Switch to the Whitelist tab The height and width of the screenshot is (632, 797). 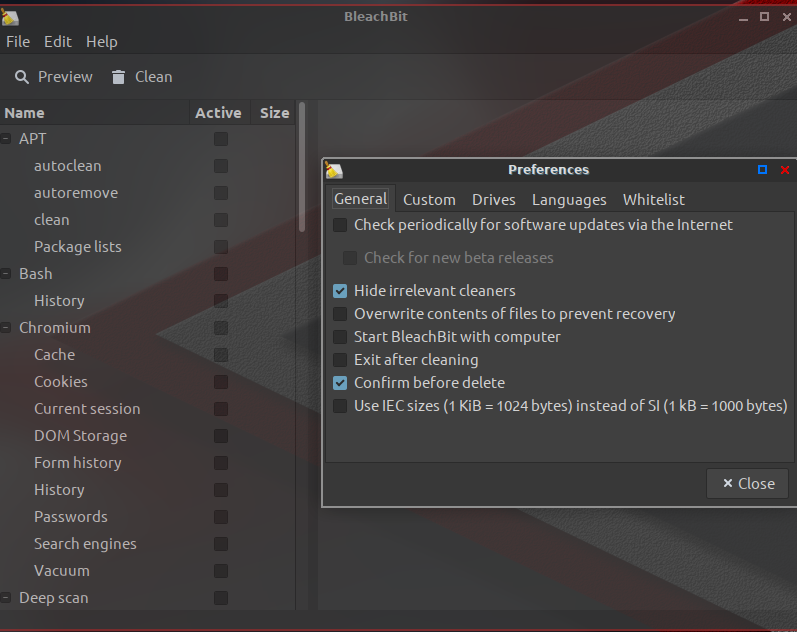[654, 200]
